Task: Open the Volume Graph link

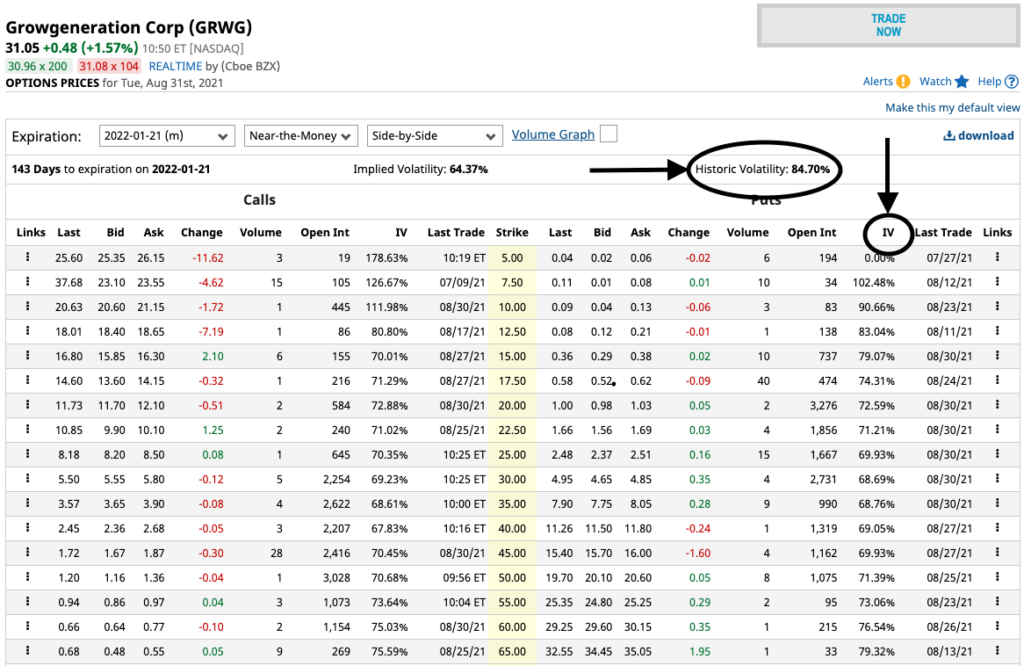Action: coord(553,135)
